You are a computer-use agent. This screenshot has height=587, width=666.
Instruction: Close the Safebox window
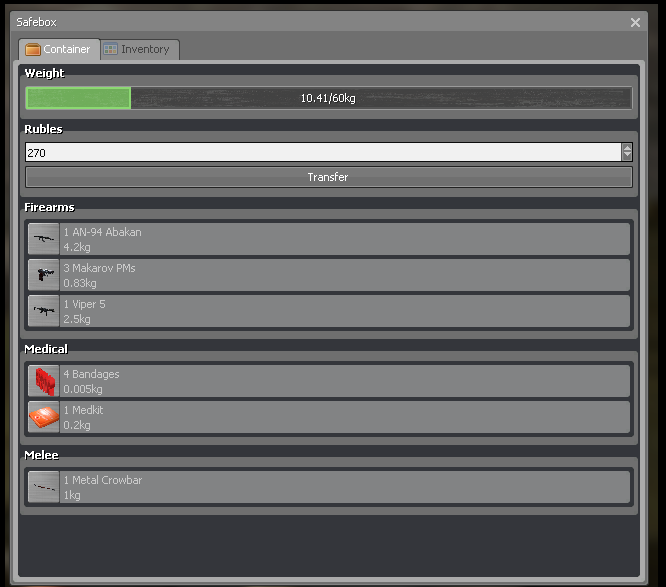pos(635,23)
